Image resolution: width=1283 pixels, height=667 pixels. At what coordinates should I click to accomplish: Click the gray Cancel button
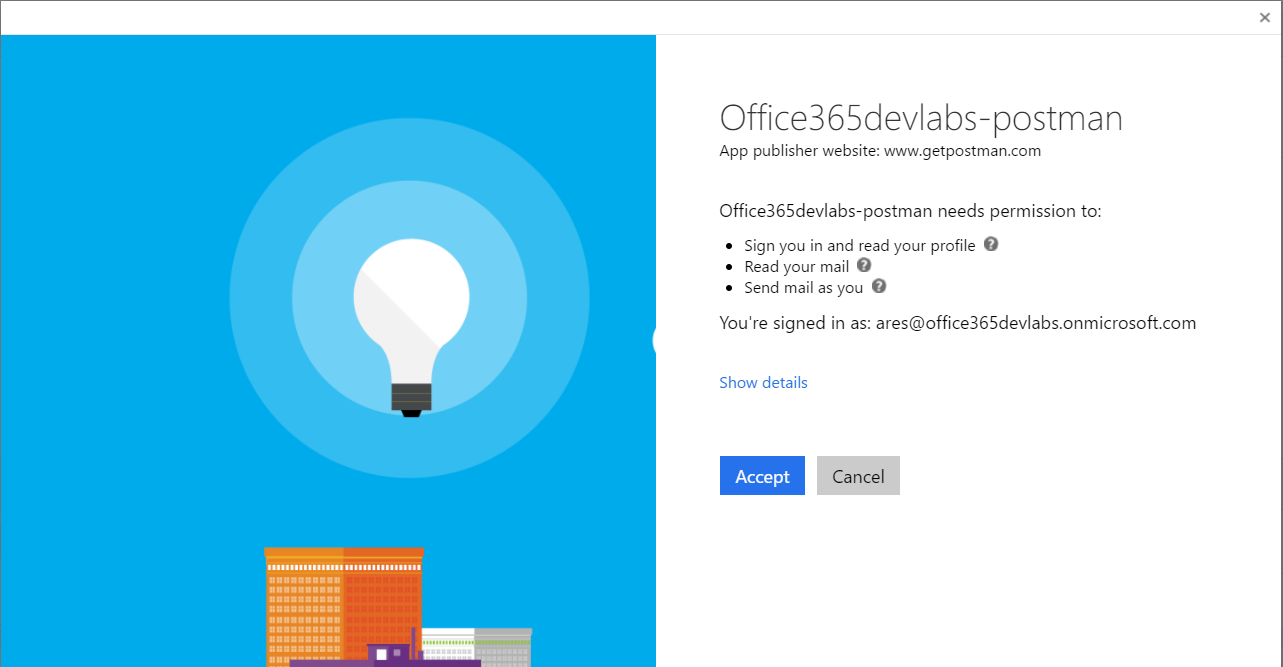tap(858, 476)
